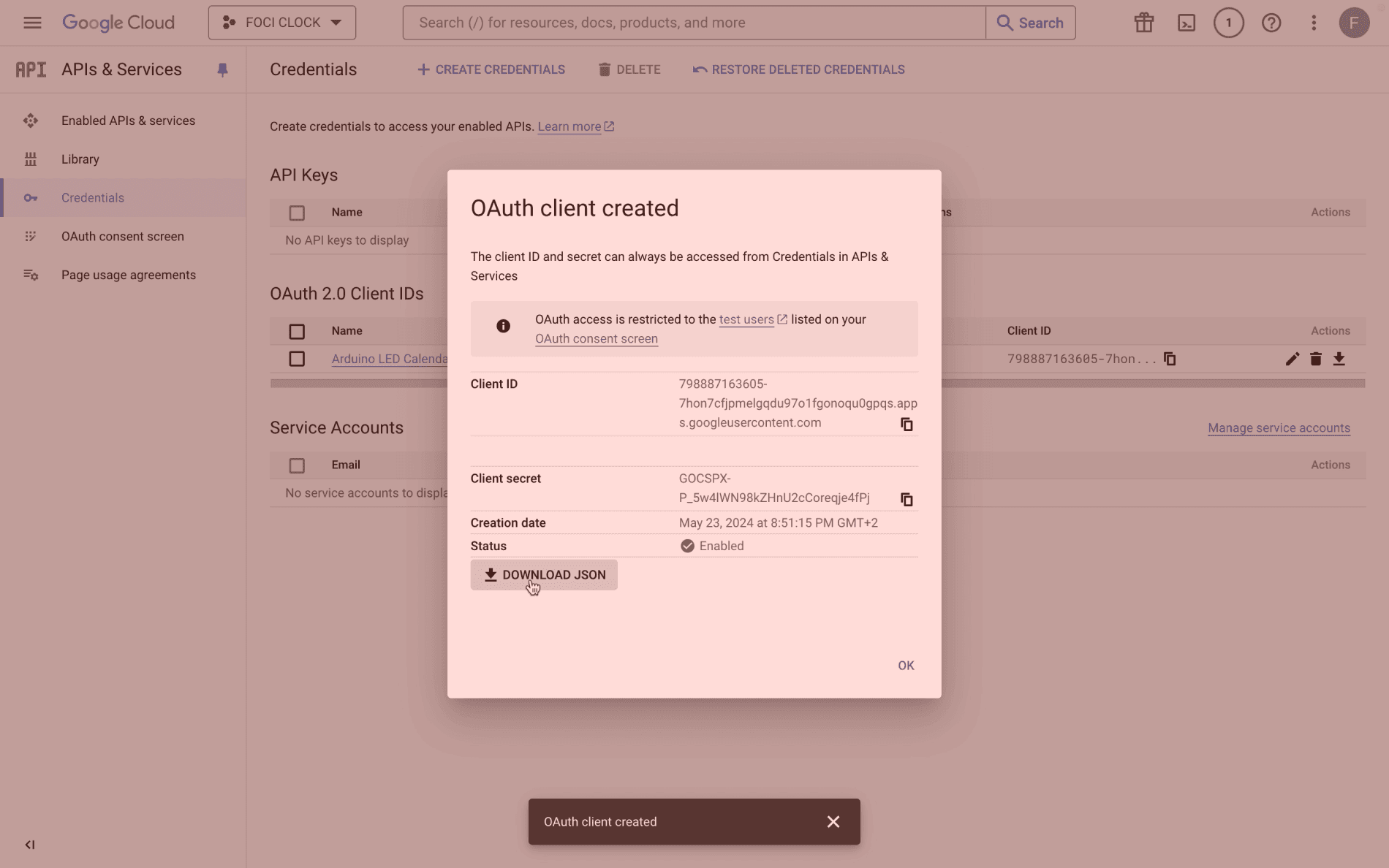The height and width of the screenshot is (868, 1389).
Task: Open OAuth consent screen in sidebar
Action: pyautogui.click(x=123, y=237)
